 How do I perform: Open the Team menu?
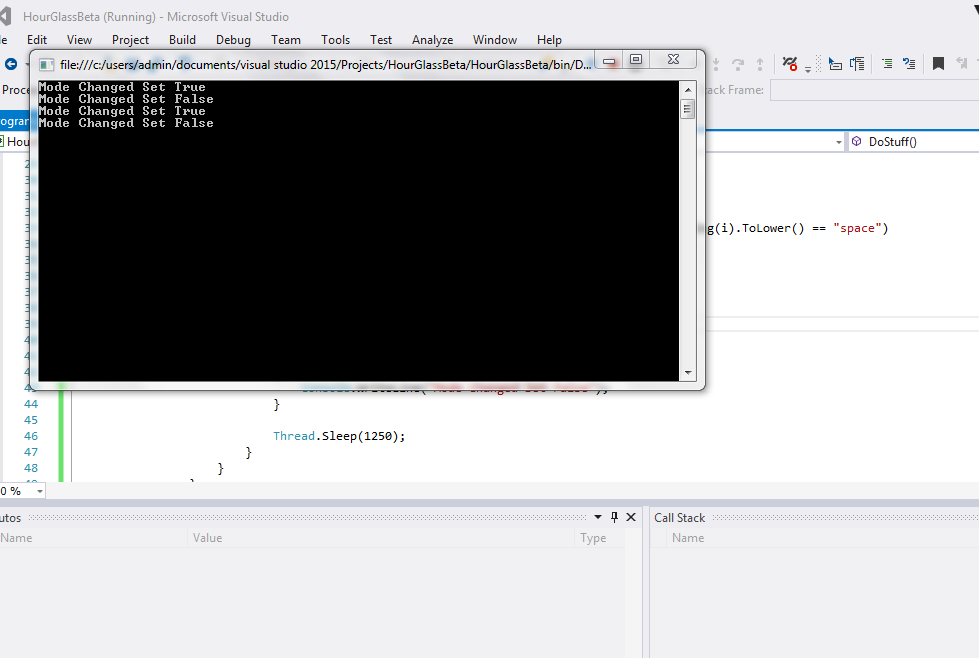click(x=286, y=40)
